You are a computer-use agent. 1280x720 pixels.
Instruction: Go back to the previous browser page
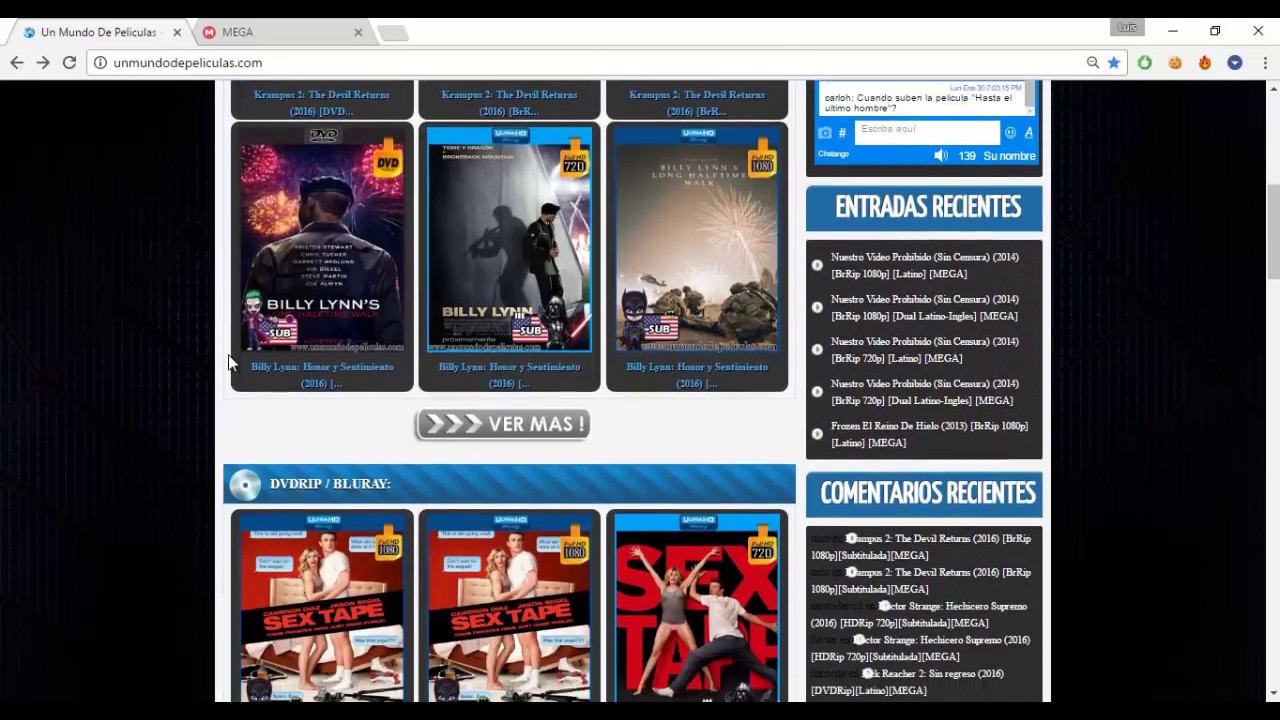point(17,62)
